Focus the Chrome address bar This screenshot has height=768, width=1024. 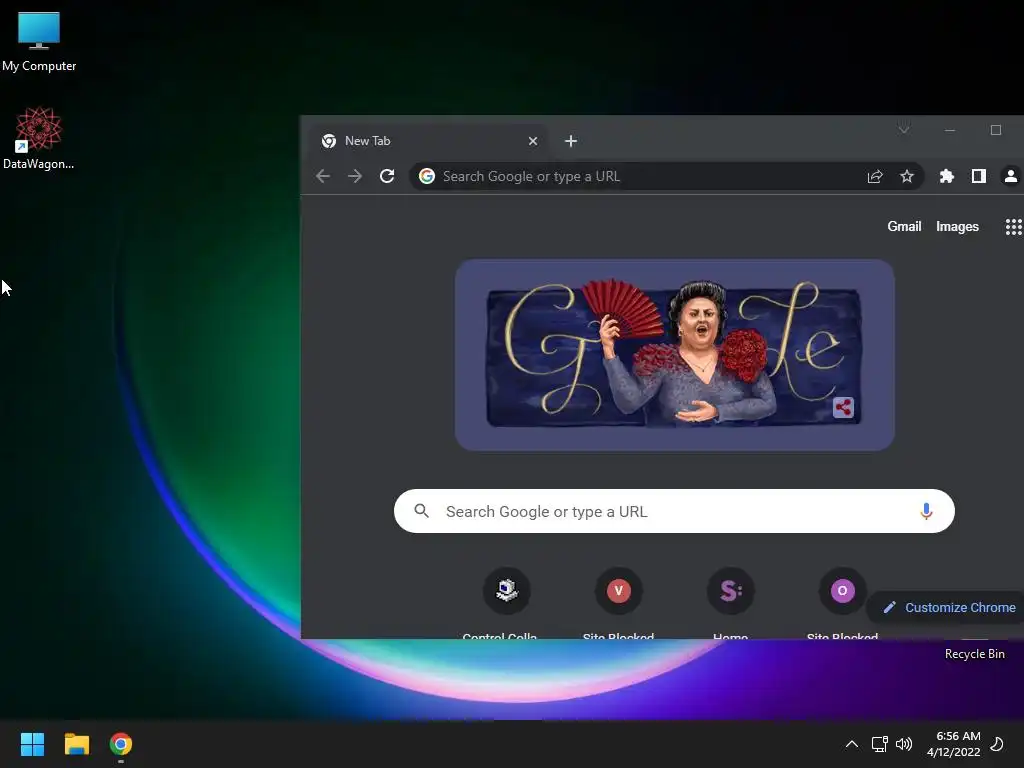[x=667, y=176]
